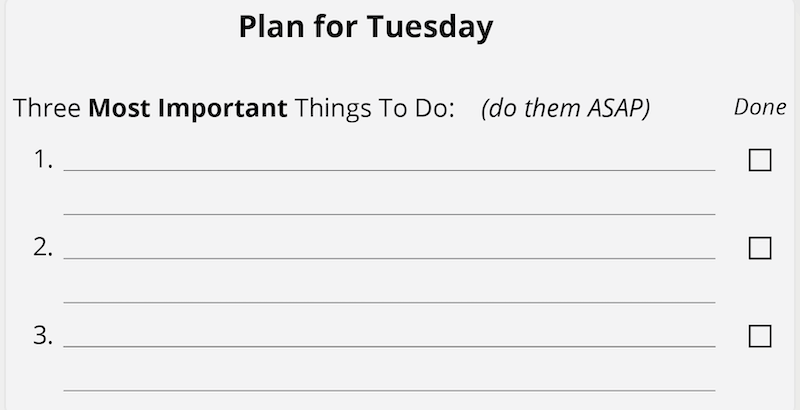This screenshot has height=410, width=800.
Task: Select the bold "Most Important" text
Action: coord(187,108)
